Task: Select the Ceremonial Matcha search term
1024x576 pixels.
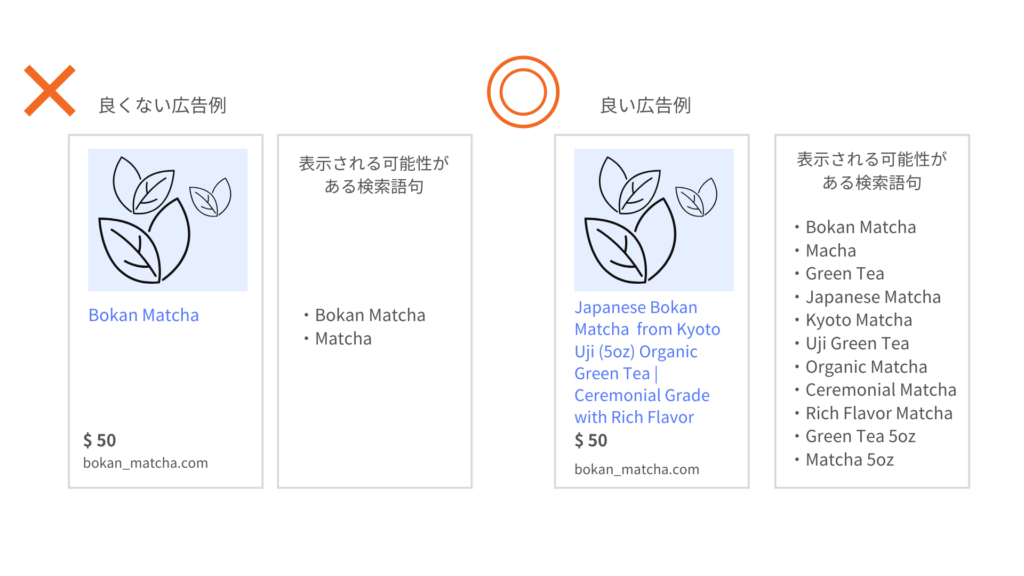Action: (x=880, y=390)
